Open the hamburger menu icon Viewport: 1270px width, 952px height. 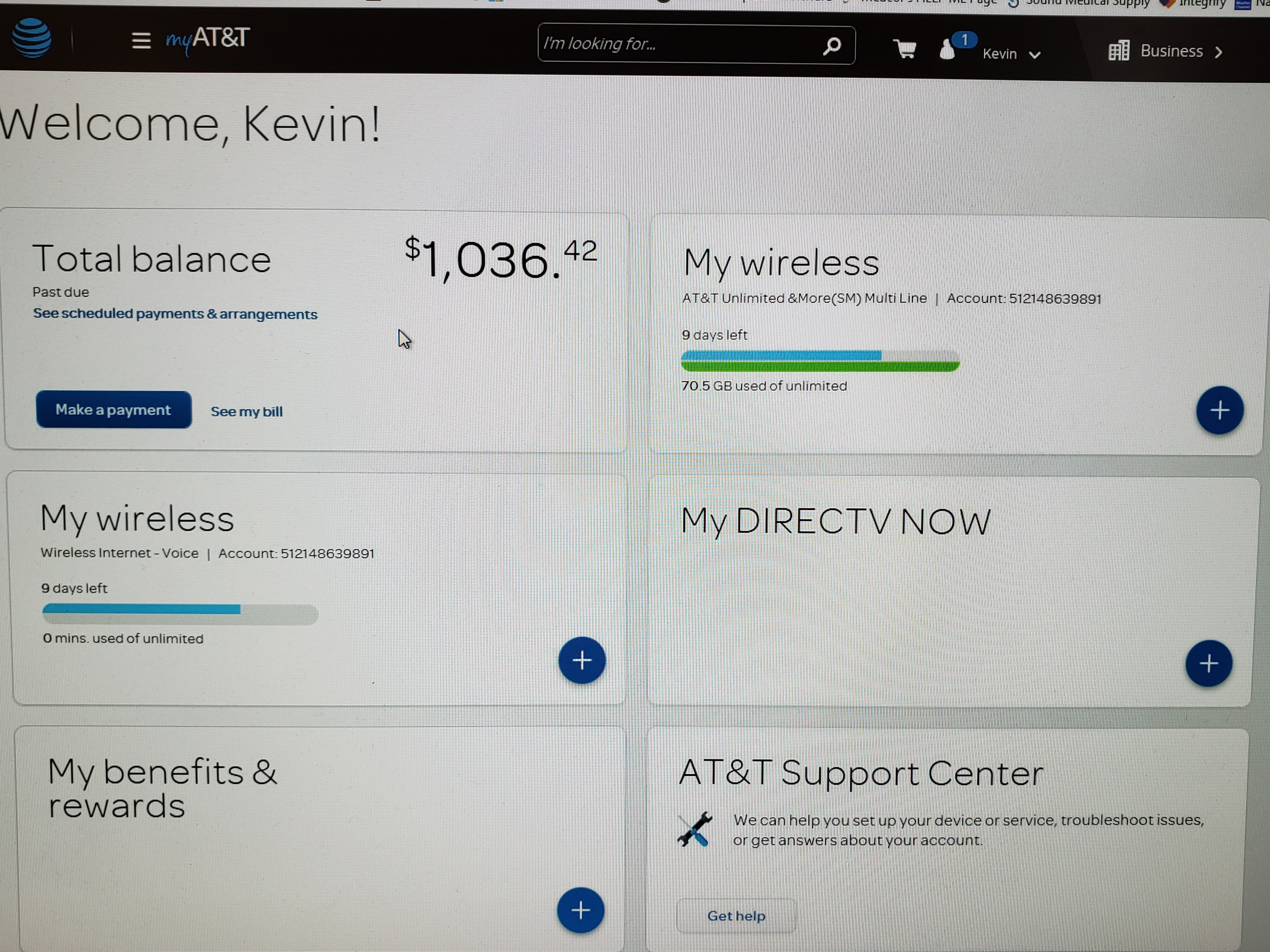tap(141, 40)
